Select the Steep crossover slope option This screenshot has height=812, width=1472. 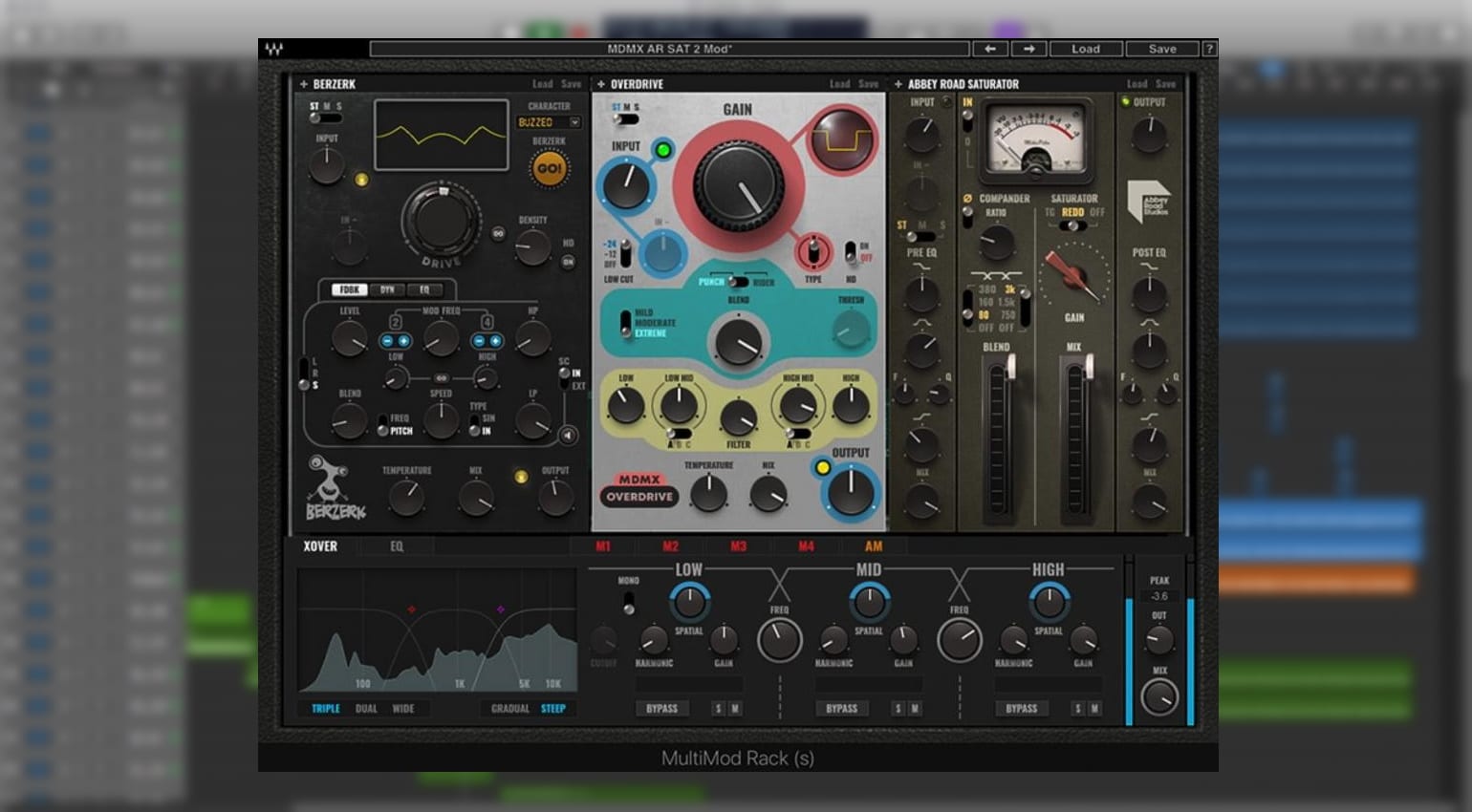[553, 709]
